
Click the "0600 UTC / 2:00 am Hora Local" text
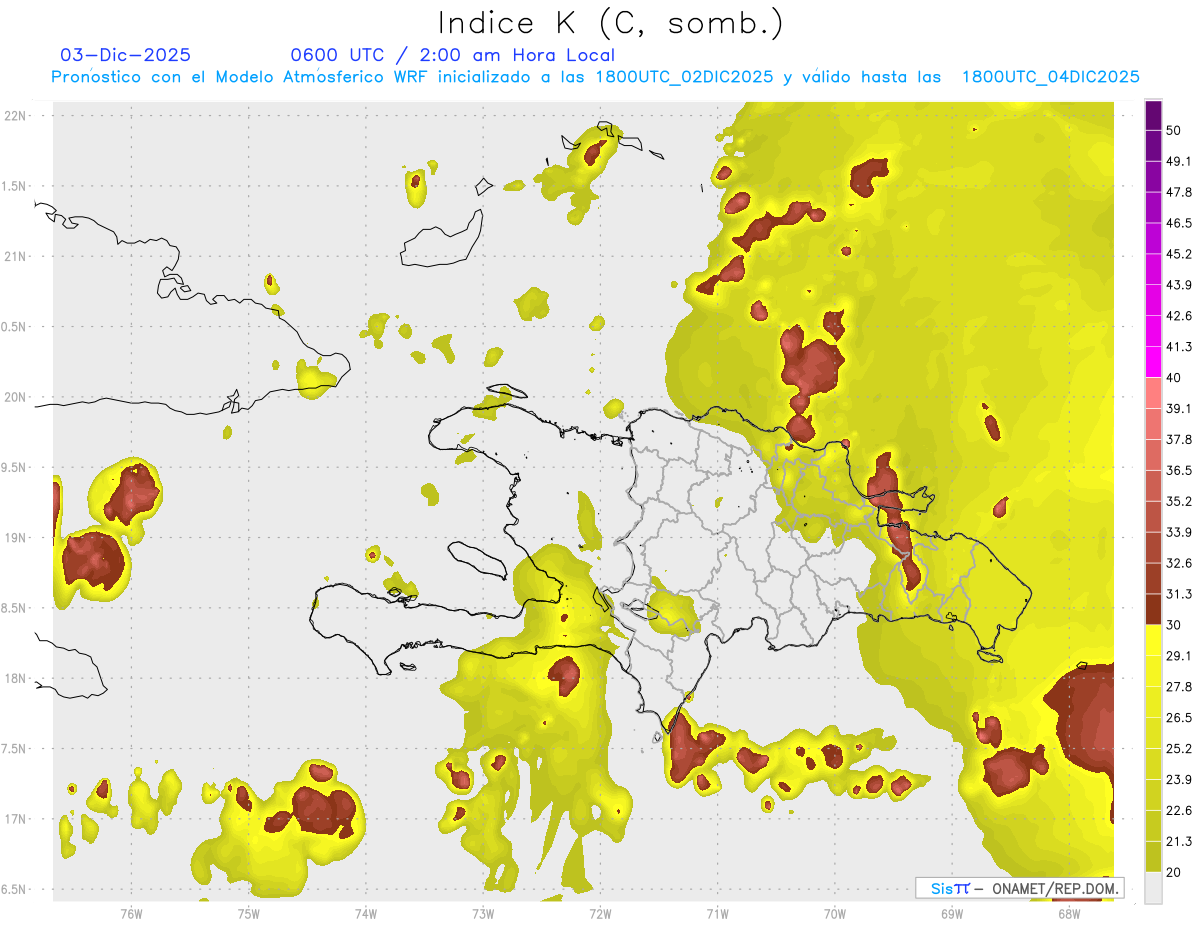coord(452,55)
